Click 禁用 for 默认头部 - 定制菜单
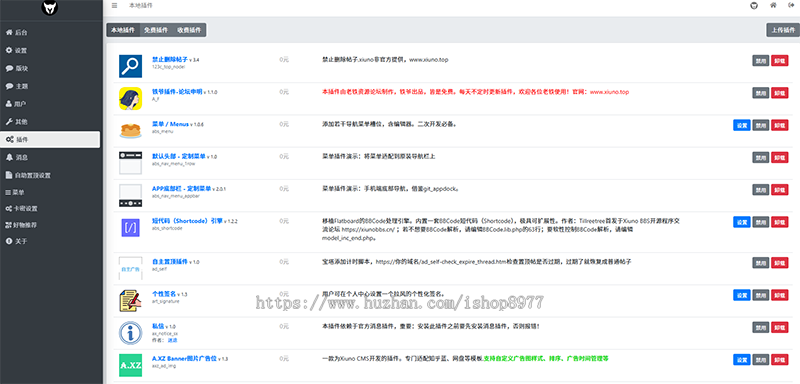 point(761,157)
